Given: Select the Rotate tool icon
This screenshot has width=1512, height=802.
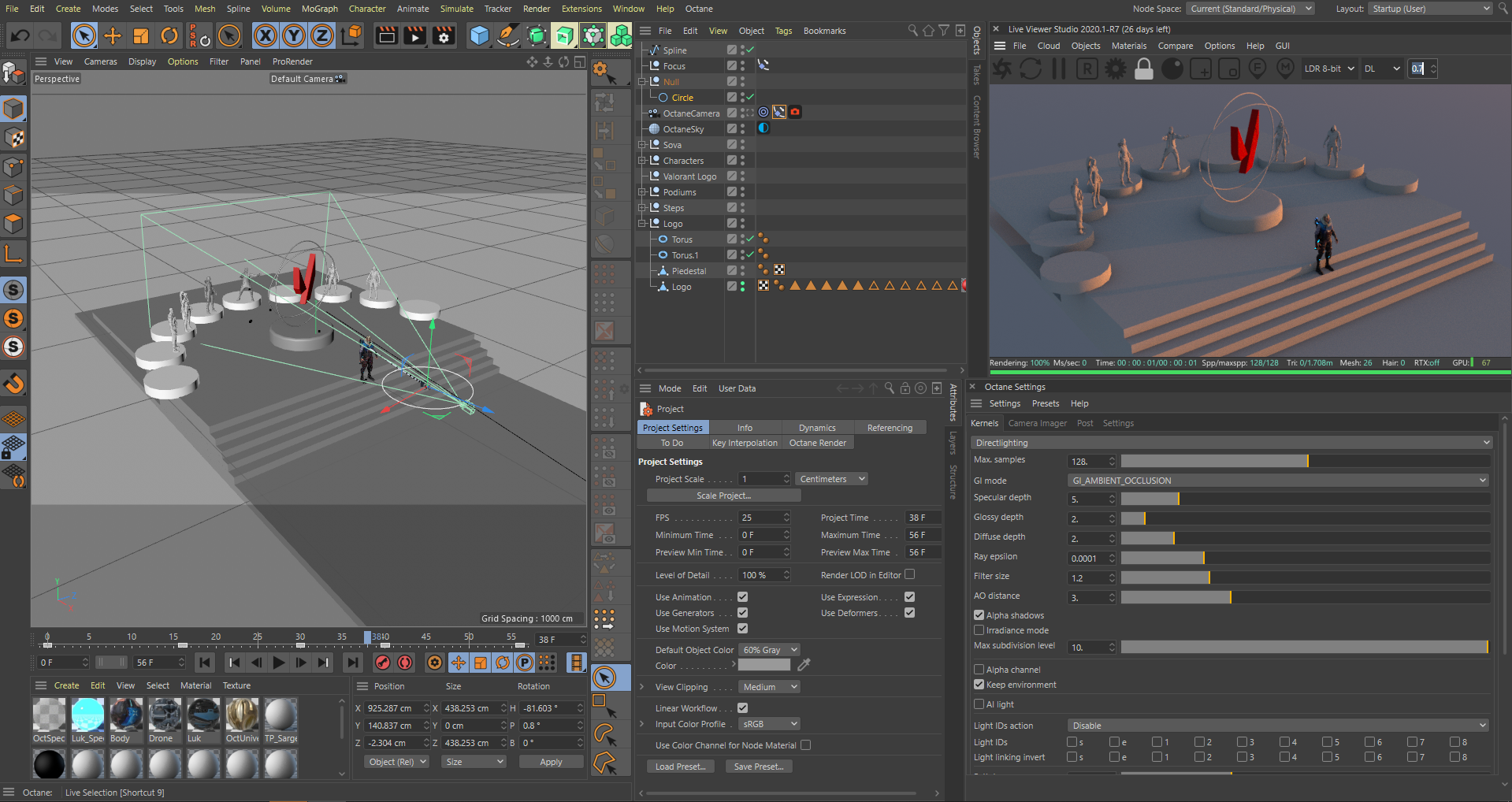Looking at the screenshot, I should pos(169,35).
